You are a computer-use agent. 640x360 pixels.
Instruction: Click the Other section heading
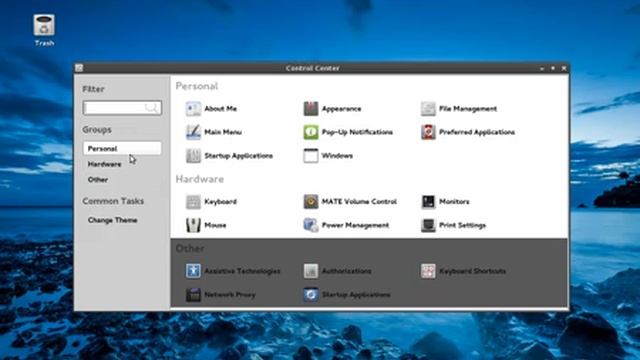click(190, 249)
